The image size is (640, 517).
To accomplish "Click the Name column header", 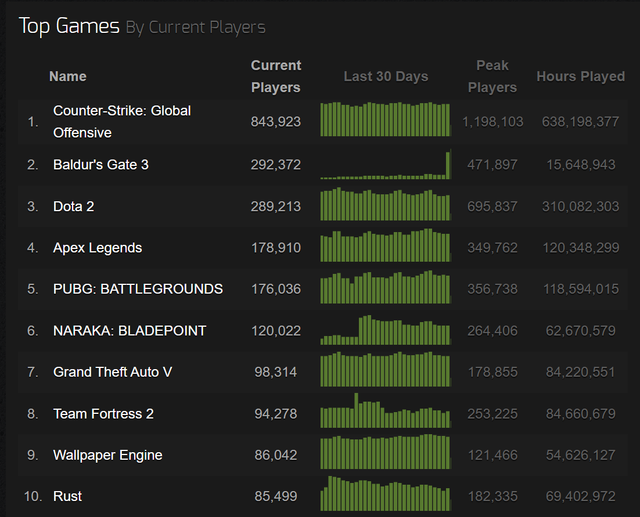I will 68,76.
